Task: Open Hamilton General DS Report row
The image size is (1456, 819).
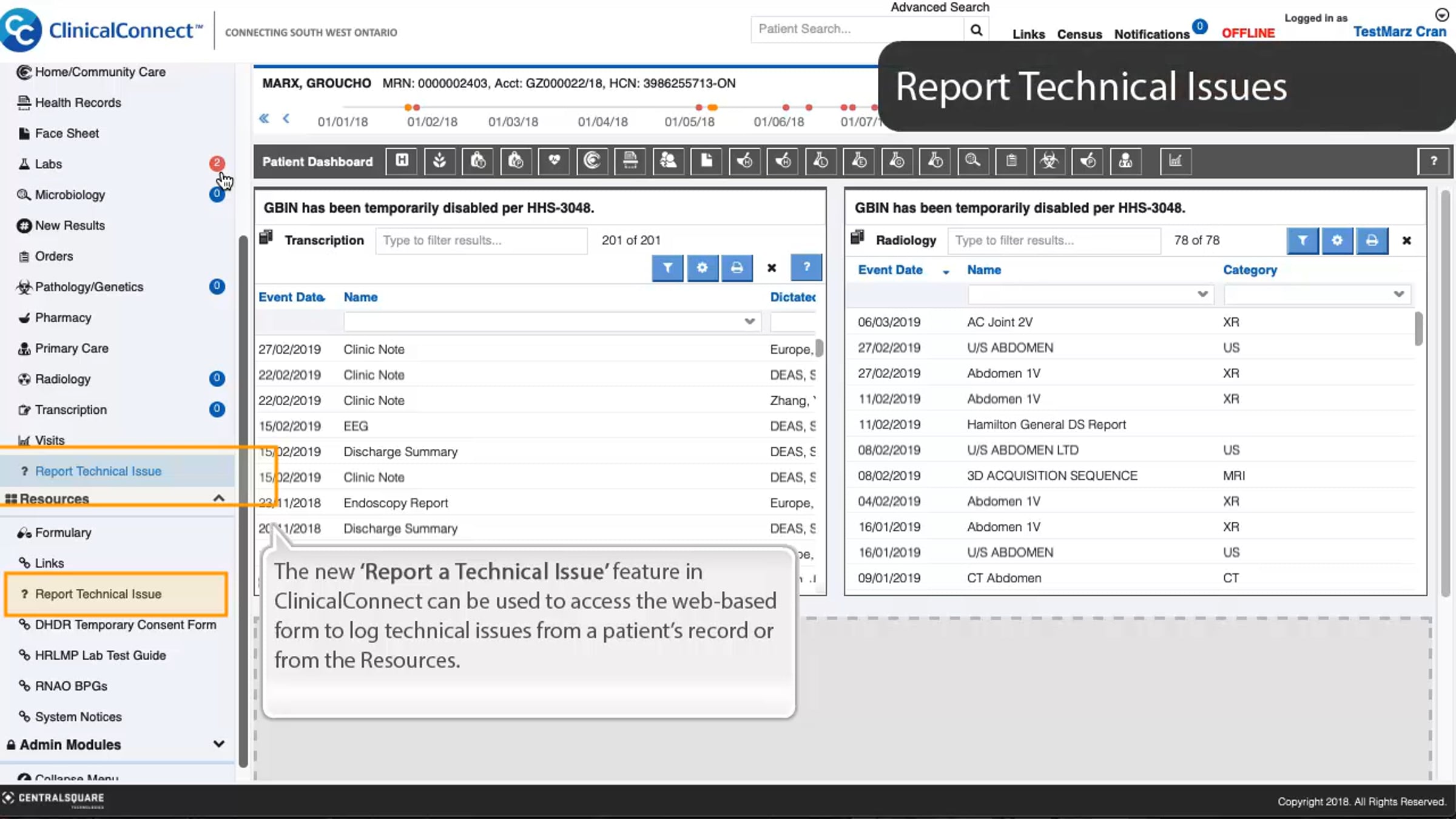Action: coord(1130,425)
